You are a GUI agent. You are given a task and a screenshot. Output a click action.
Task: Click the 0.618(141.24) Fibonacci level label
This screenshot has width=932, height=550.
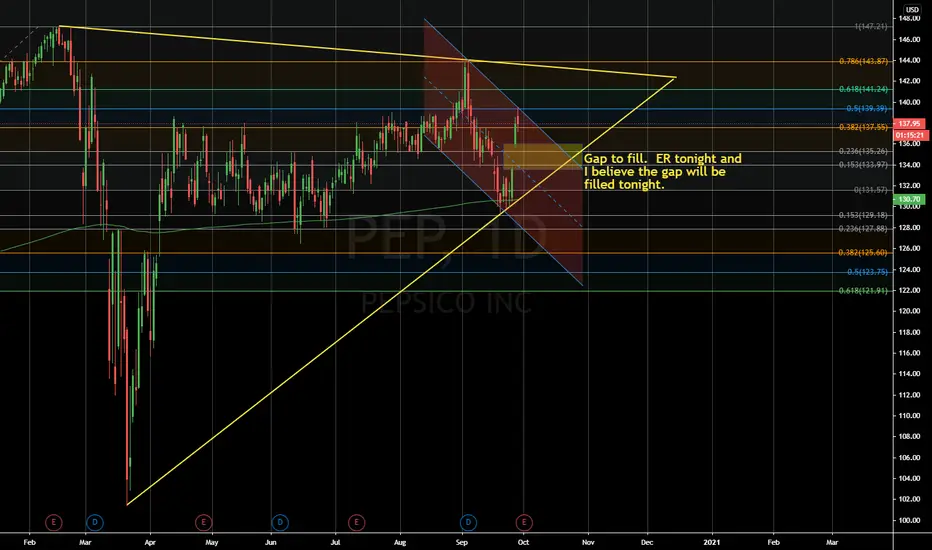[864, 89]
